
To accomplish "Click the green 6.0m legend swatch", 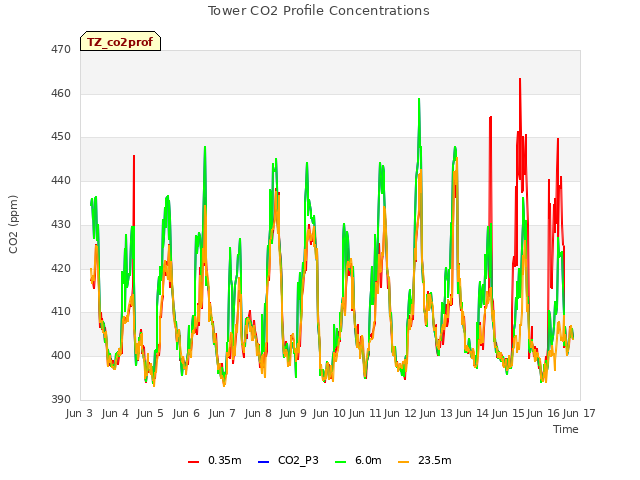I will 340,462.
